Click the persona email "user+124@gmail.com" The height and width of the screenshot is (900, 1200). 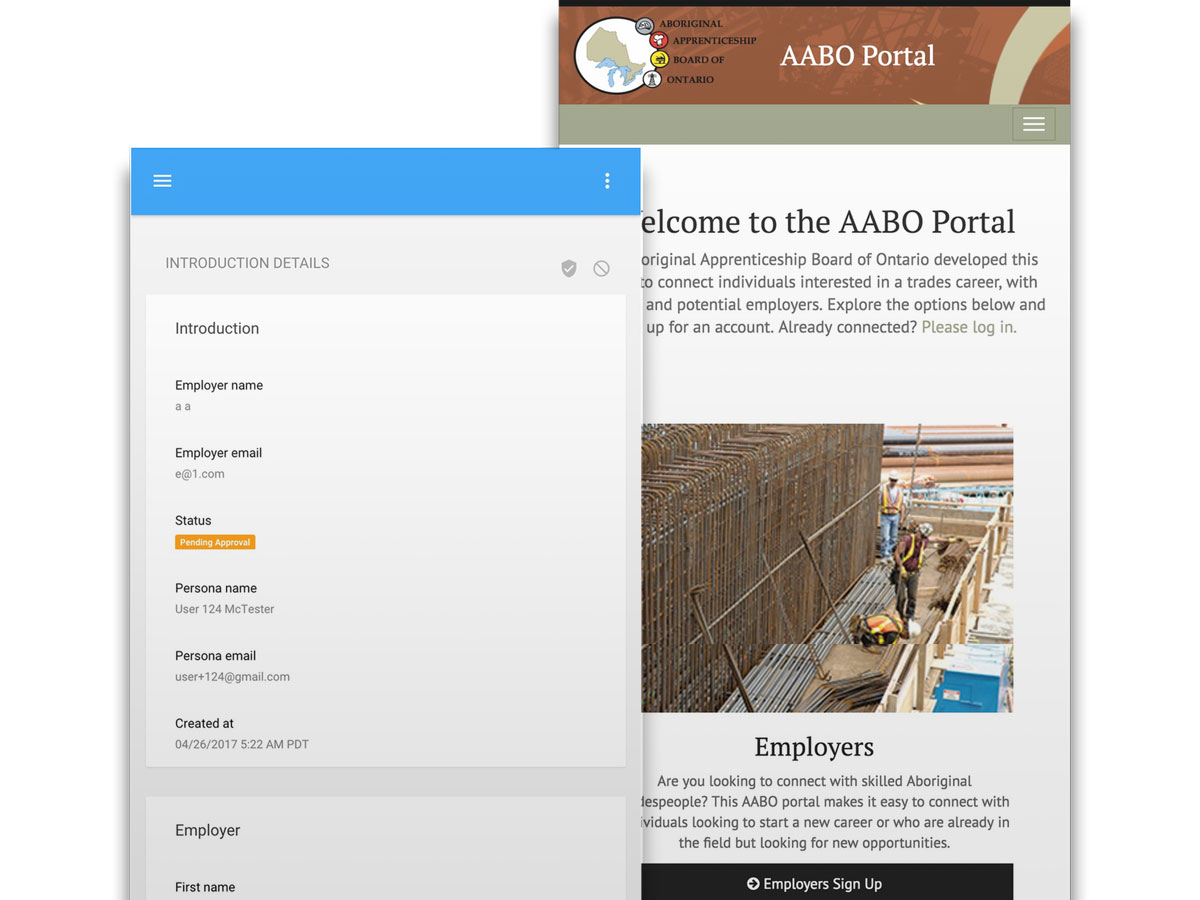point(232,677)
